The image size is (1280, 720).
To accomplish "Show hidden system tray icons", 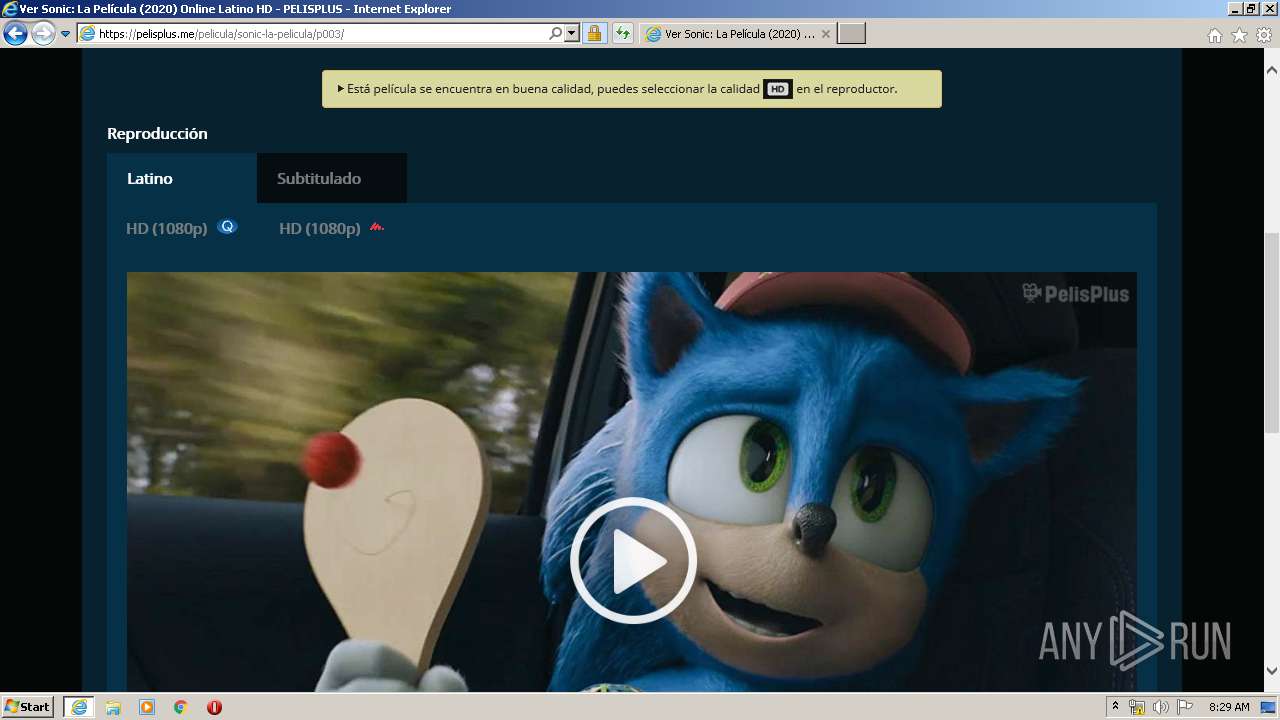I will [1115, 707].
